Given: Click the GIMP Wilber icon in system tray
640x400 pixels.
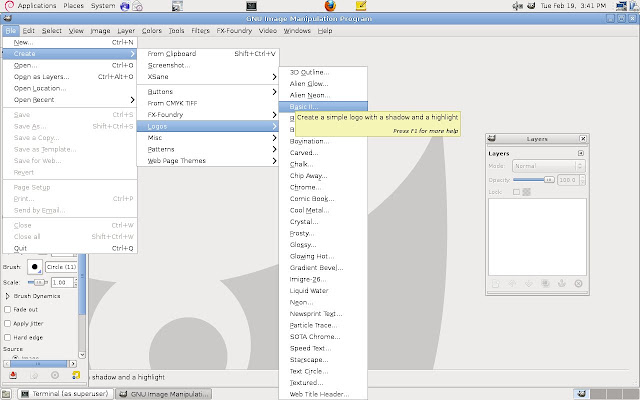Looking at the screenshot, I should click(x=531, y=6).
